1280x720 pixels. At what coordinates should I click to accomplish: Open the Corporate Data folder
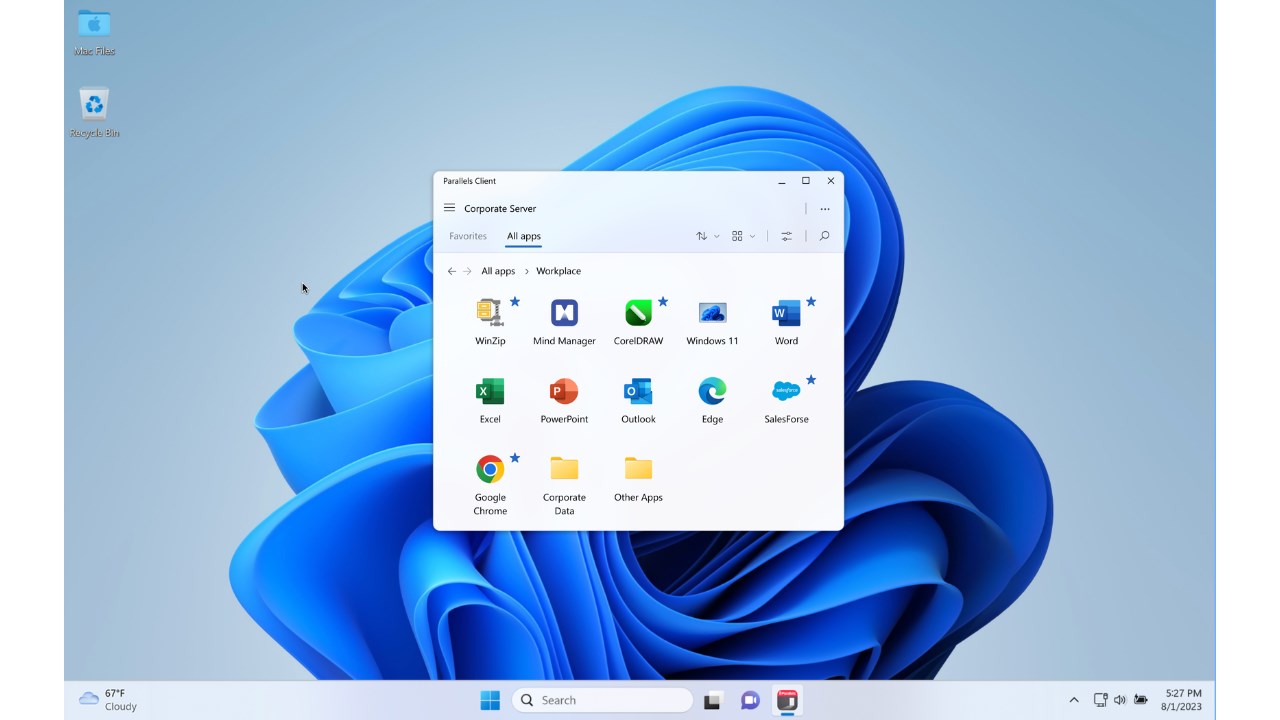[x=564, y=485]
